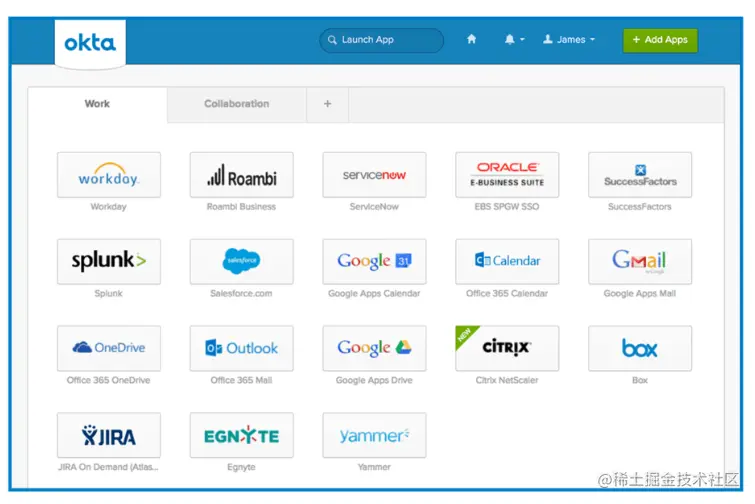Click the SuccessFactors label under its tile
The height and width of the screenshot is (504, 755).
pos(639,207)
